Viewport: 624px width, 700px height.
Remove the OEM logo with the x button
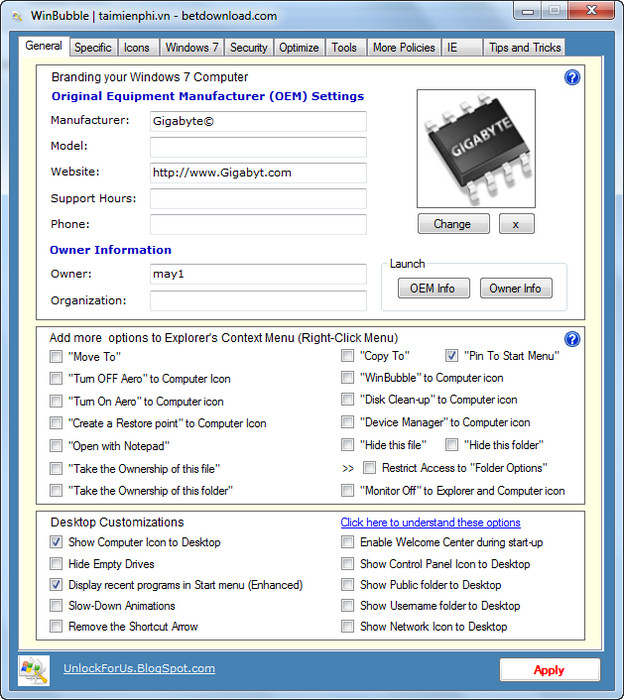516,224
